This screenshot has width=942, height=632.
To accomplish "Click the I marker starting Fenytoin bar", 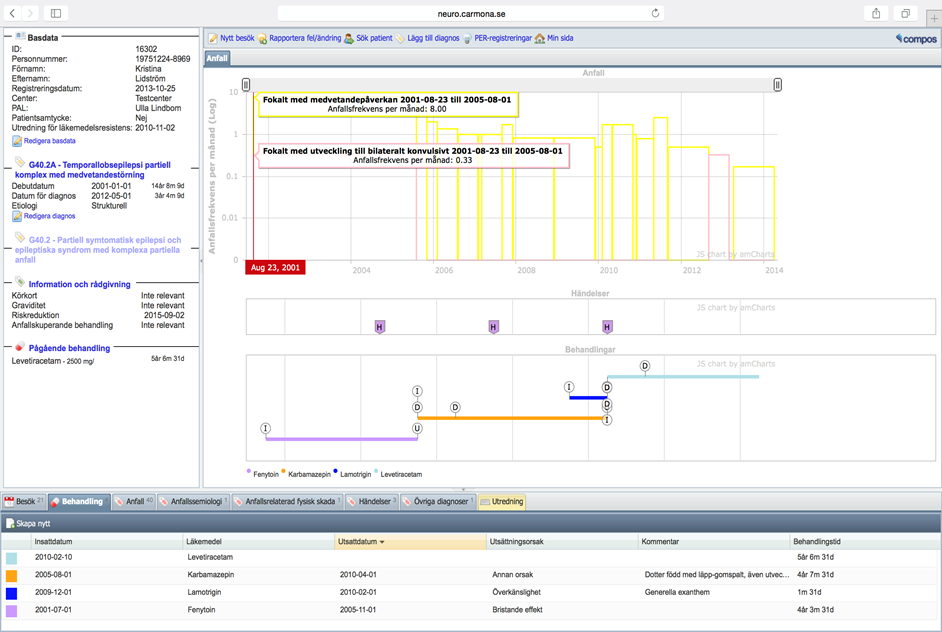I will [x=266, y=428].
